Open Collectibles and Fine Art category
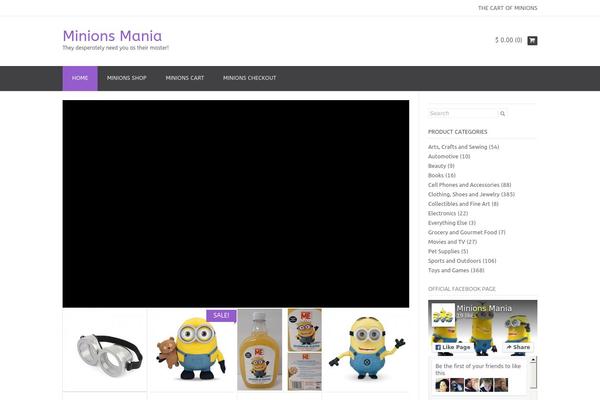Image resolution: width=600 pixels, height=400 pixels. 463,204
